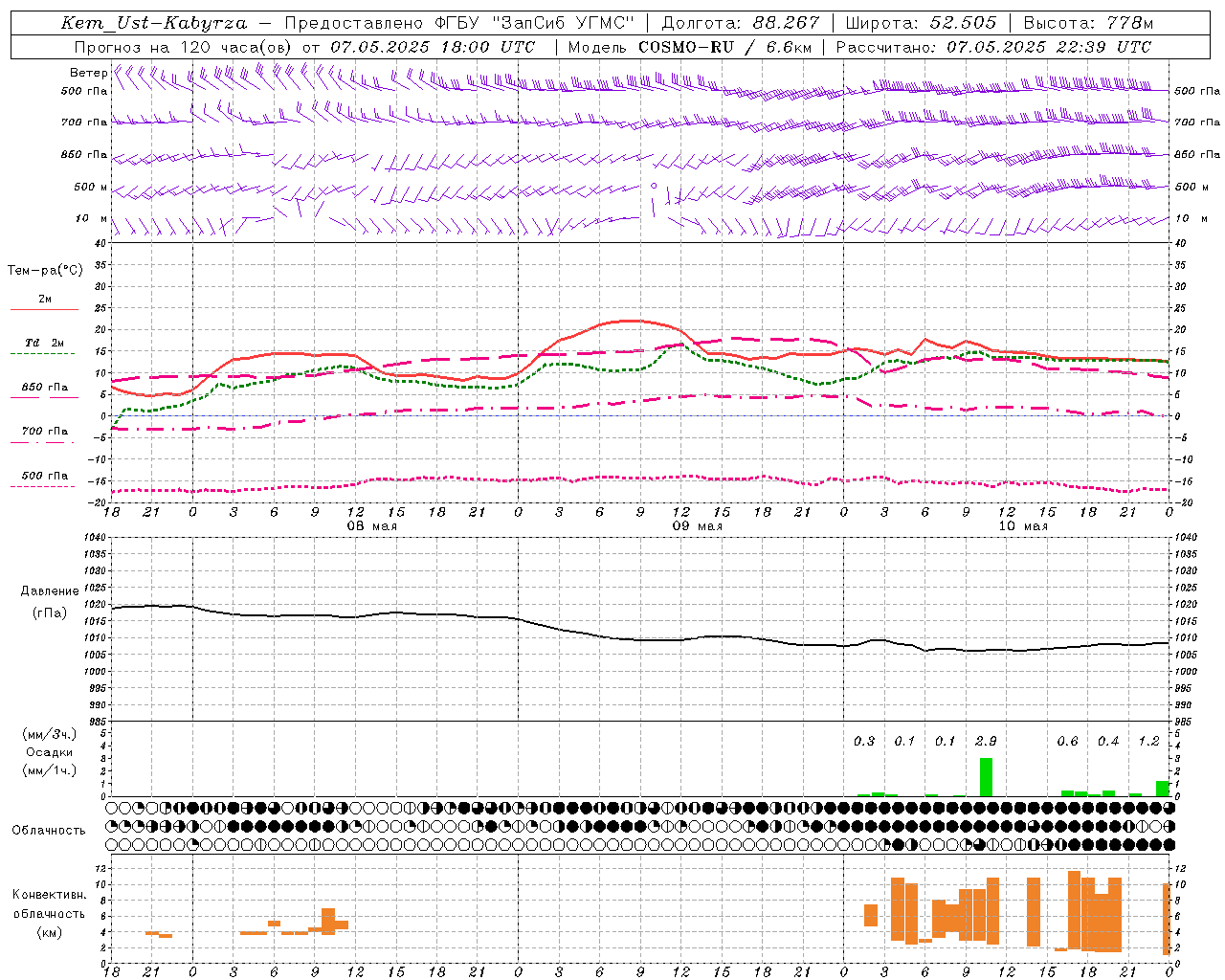
Task: Click the 700 гПа entry in temperature legend
Action: [x=45, y=432]
